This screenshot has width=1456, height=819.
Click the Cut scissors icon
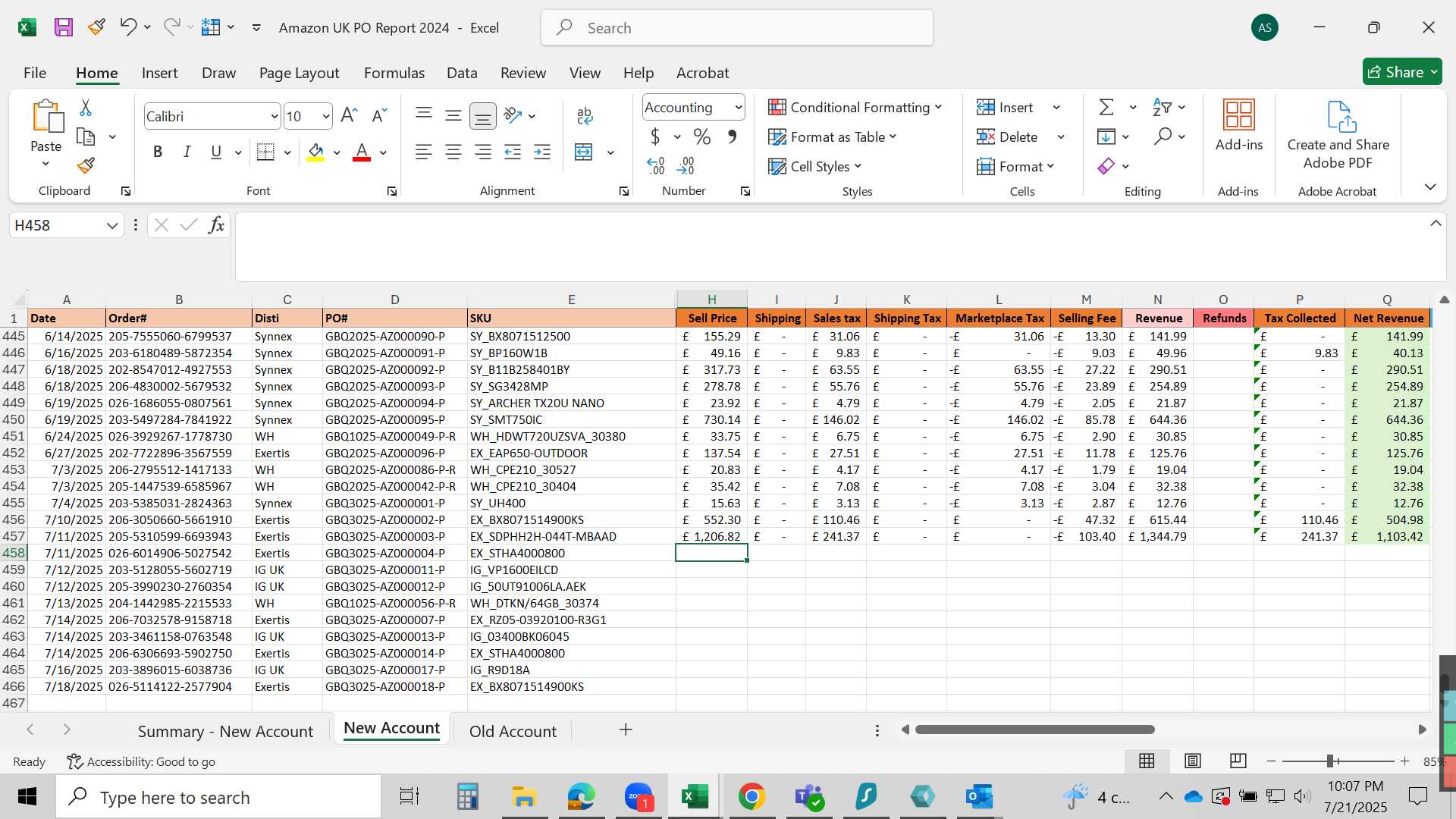pyautogui.click(x=86, y=108)
